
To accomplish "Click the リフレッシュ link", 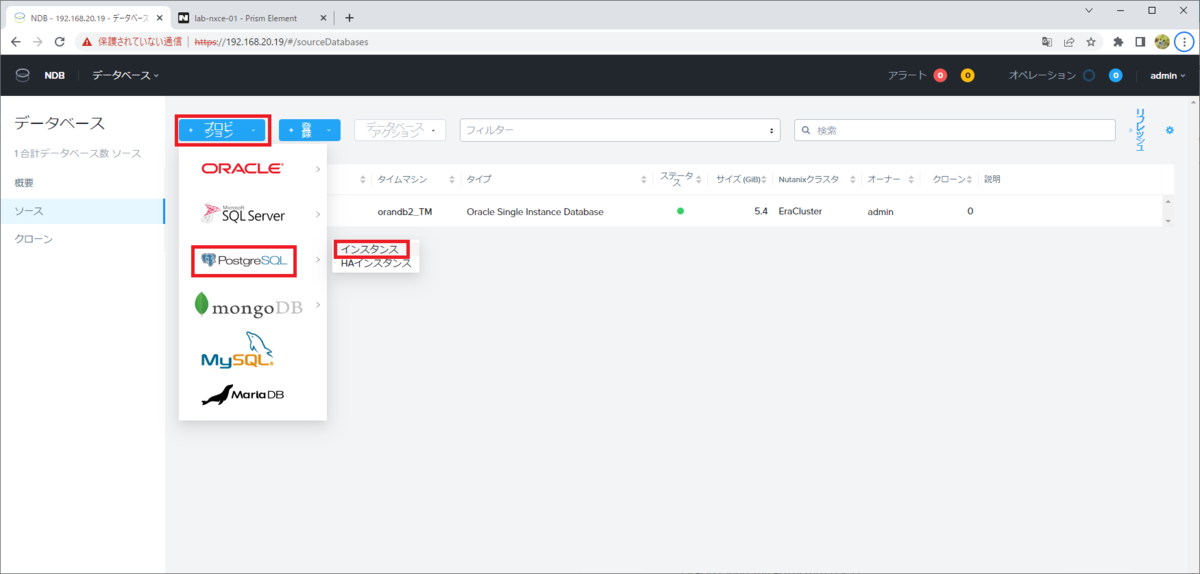I will 1138,130.
